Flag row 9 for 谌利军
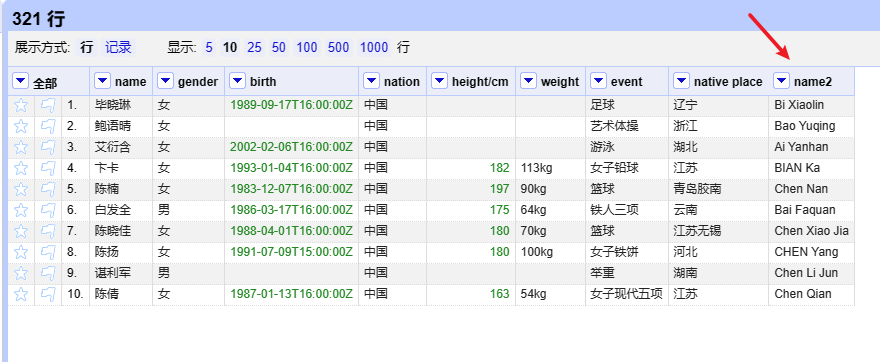The width and height of the screenshot is (880, 362). [49, 273]
